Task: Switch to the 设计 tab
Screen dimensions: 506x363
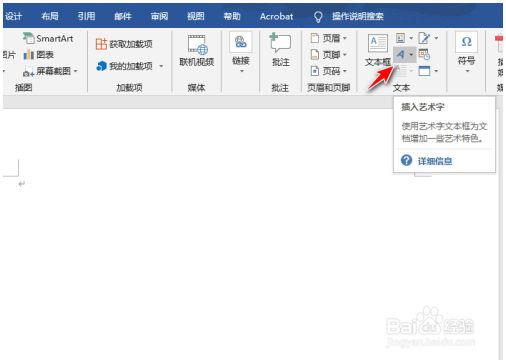Action: click(x=14, y=16)
